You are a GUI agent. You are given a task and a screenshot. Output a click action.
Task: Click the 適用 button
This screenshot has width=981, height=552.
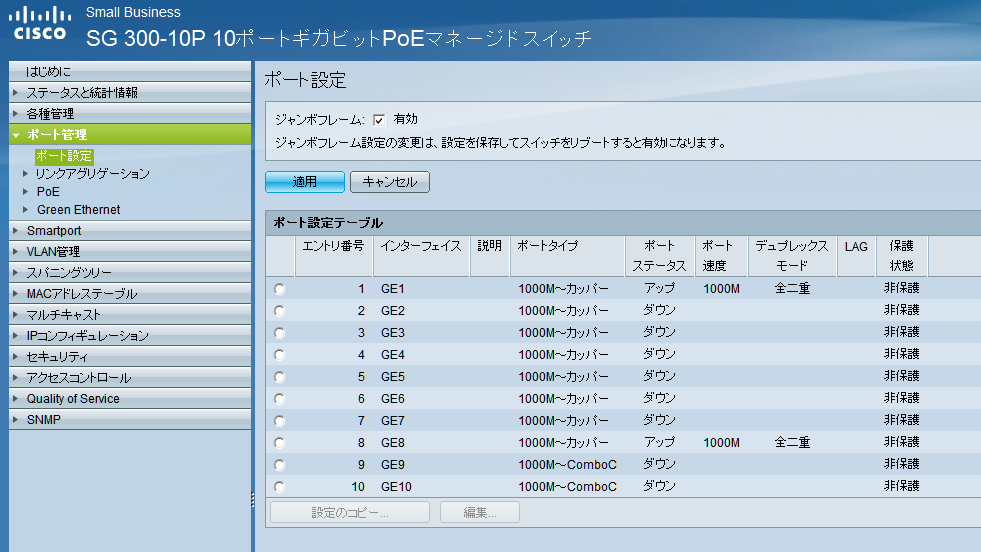(x=305, y=181)
